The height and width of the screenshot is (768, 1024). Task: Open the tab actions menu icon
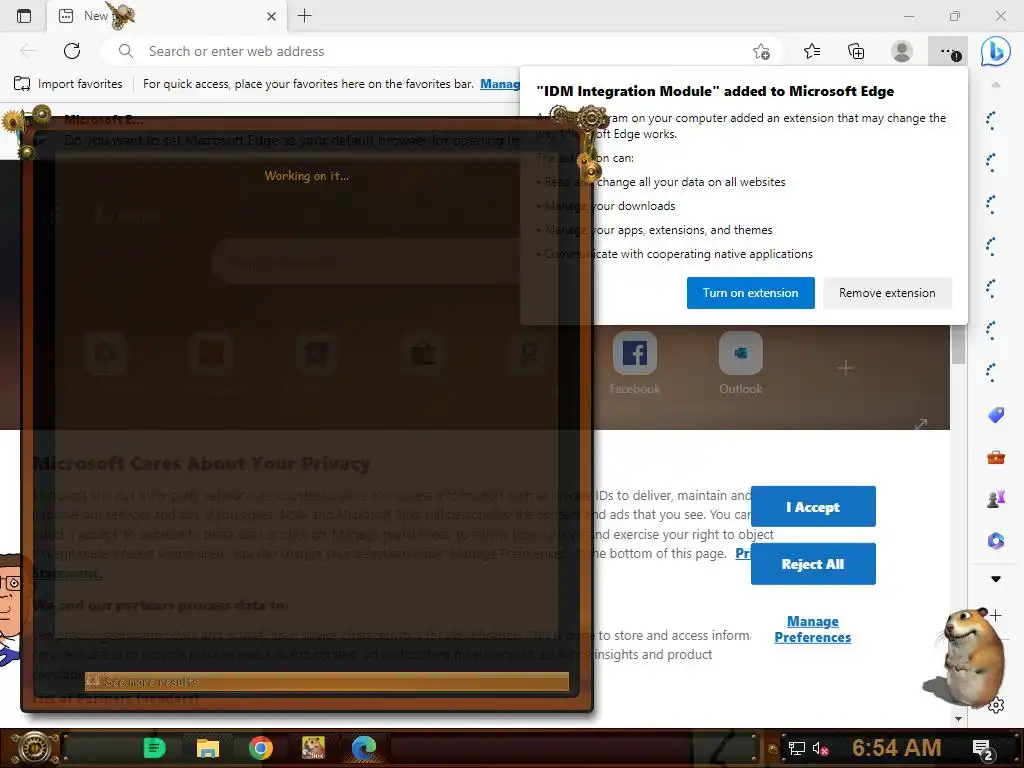coord(24,16)
